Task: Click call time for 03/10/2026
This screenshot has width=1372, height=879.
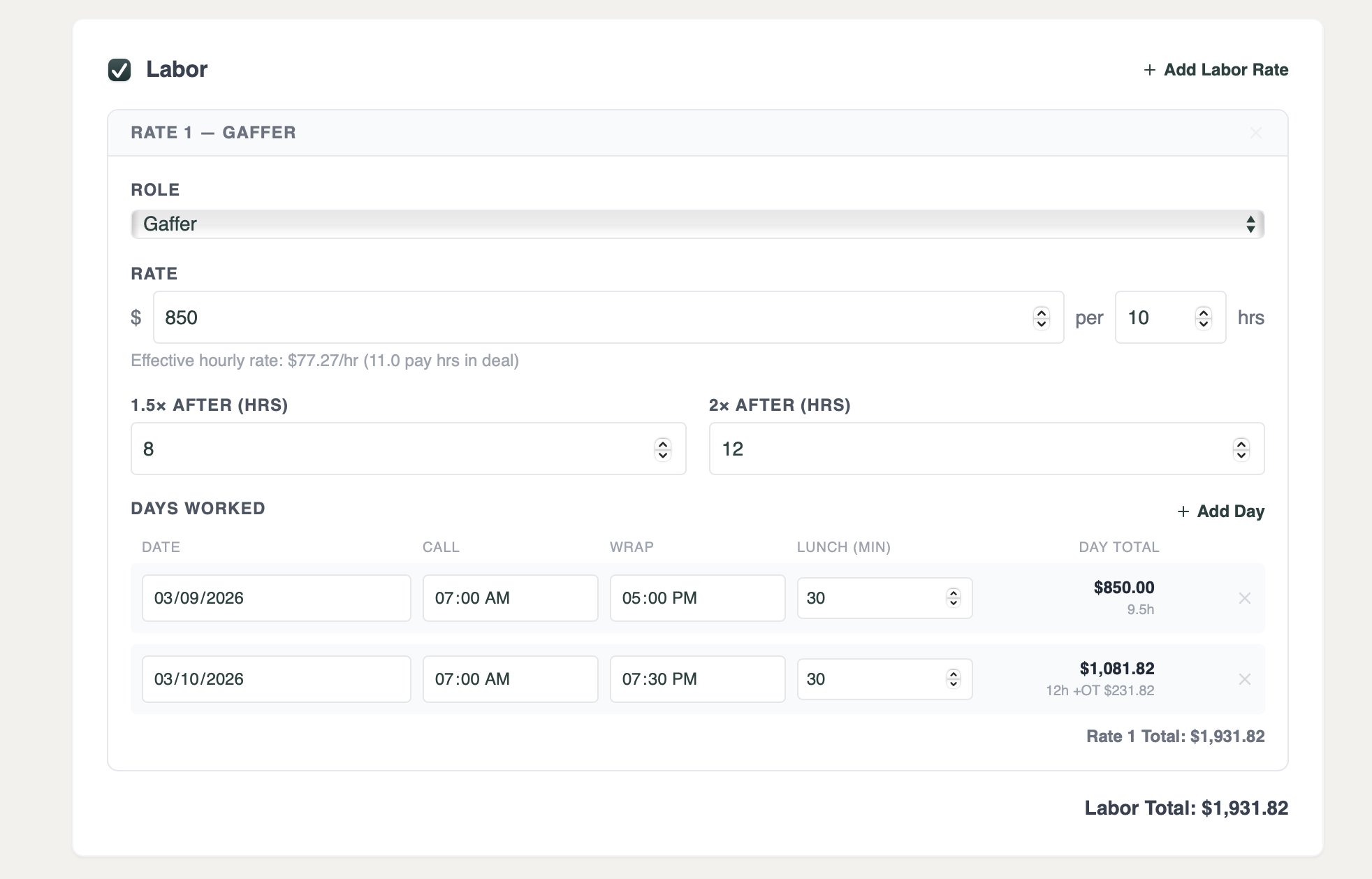Action: 510,679
